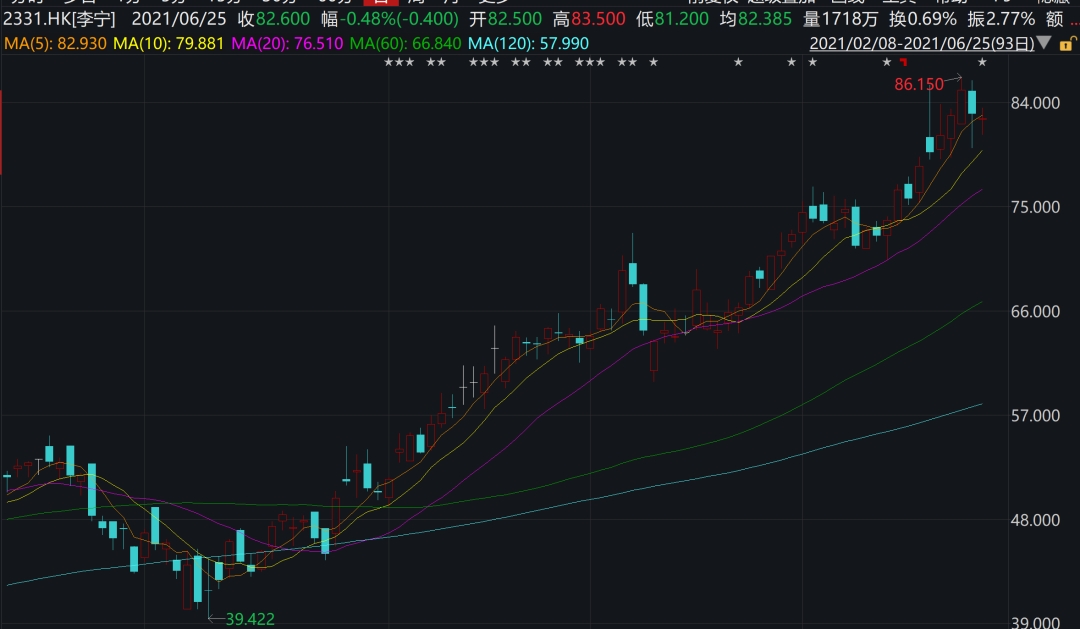Select the highlighted red daily period tab
1080x629 pixels.
point(380,2)
